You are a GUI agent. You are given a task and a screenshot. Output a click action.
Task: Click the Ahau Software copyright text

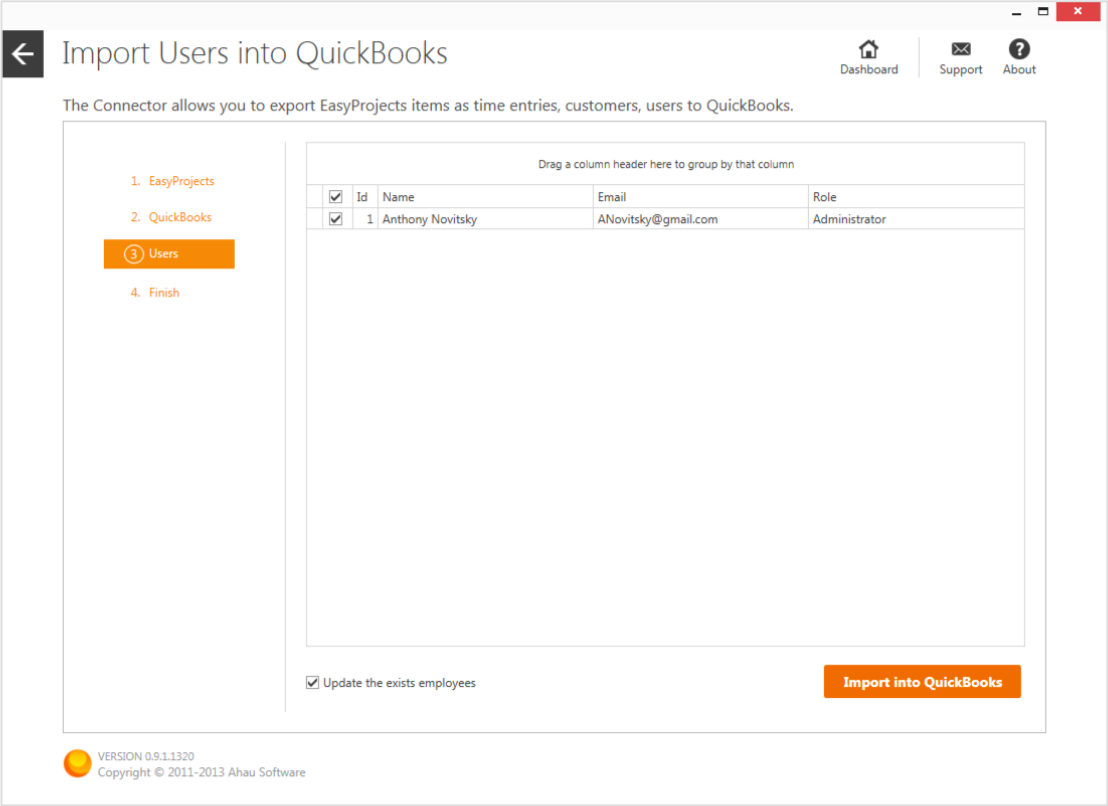[x=201, y=772]
